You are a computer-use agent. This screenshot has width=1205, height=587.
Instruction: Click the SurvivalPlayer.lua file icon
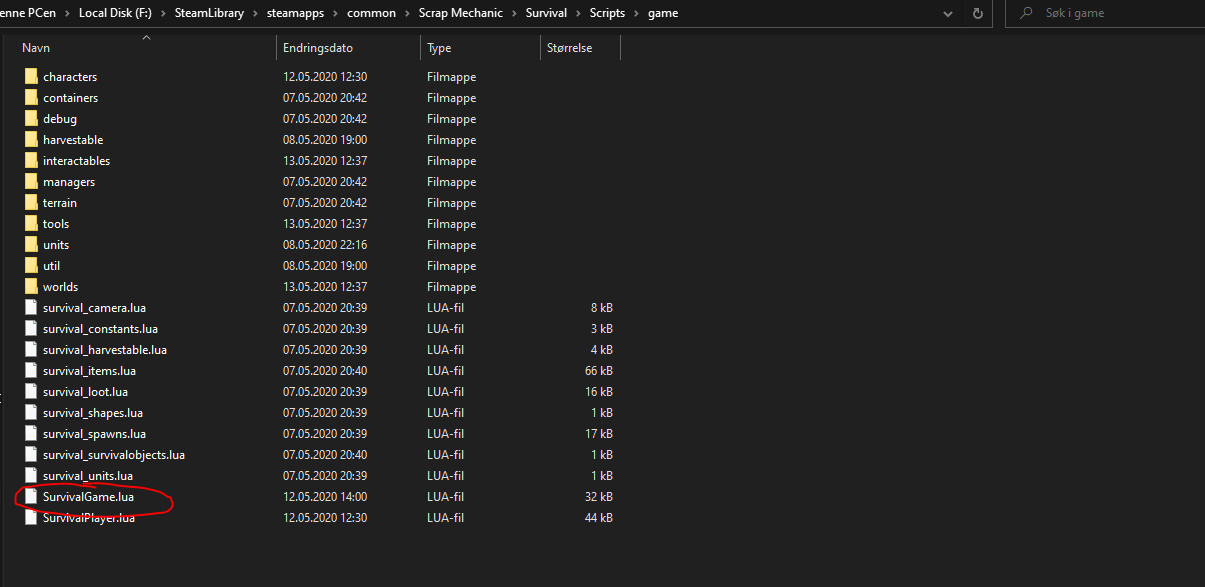click(x=31, y=518)
